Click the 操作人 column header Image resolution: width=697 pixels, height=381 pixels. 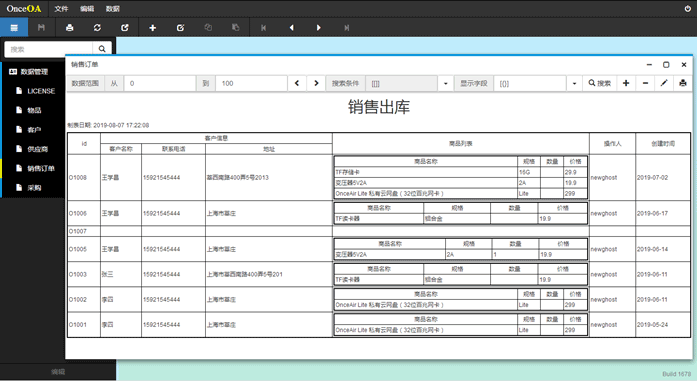click(x=612, y=144)
